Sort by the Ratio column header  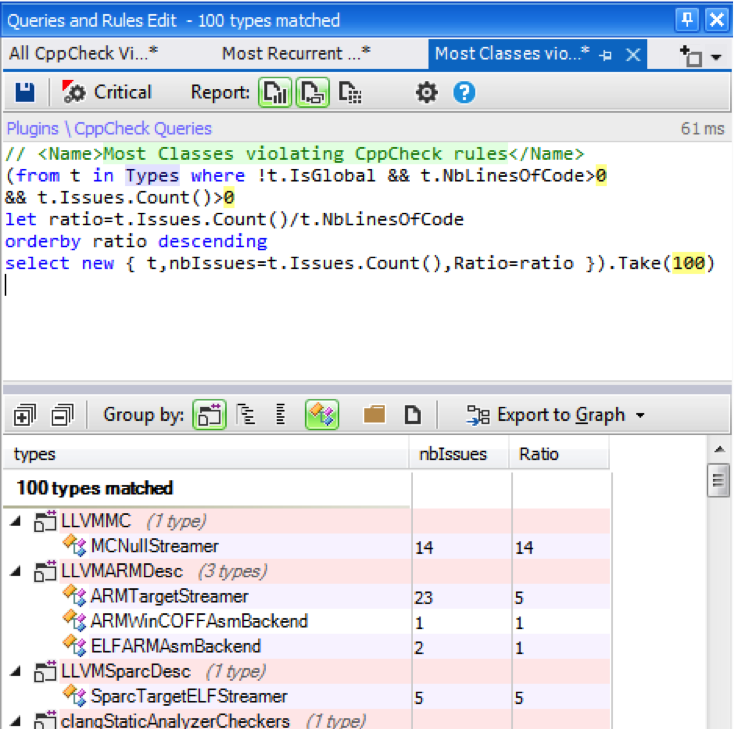tap(559, 454)
